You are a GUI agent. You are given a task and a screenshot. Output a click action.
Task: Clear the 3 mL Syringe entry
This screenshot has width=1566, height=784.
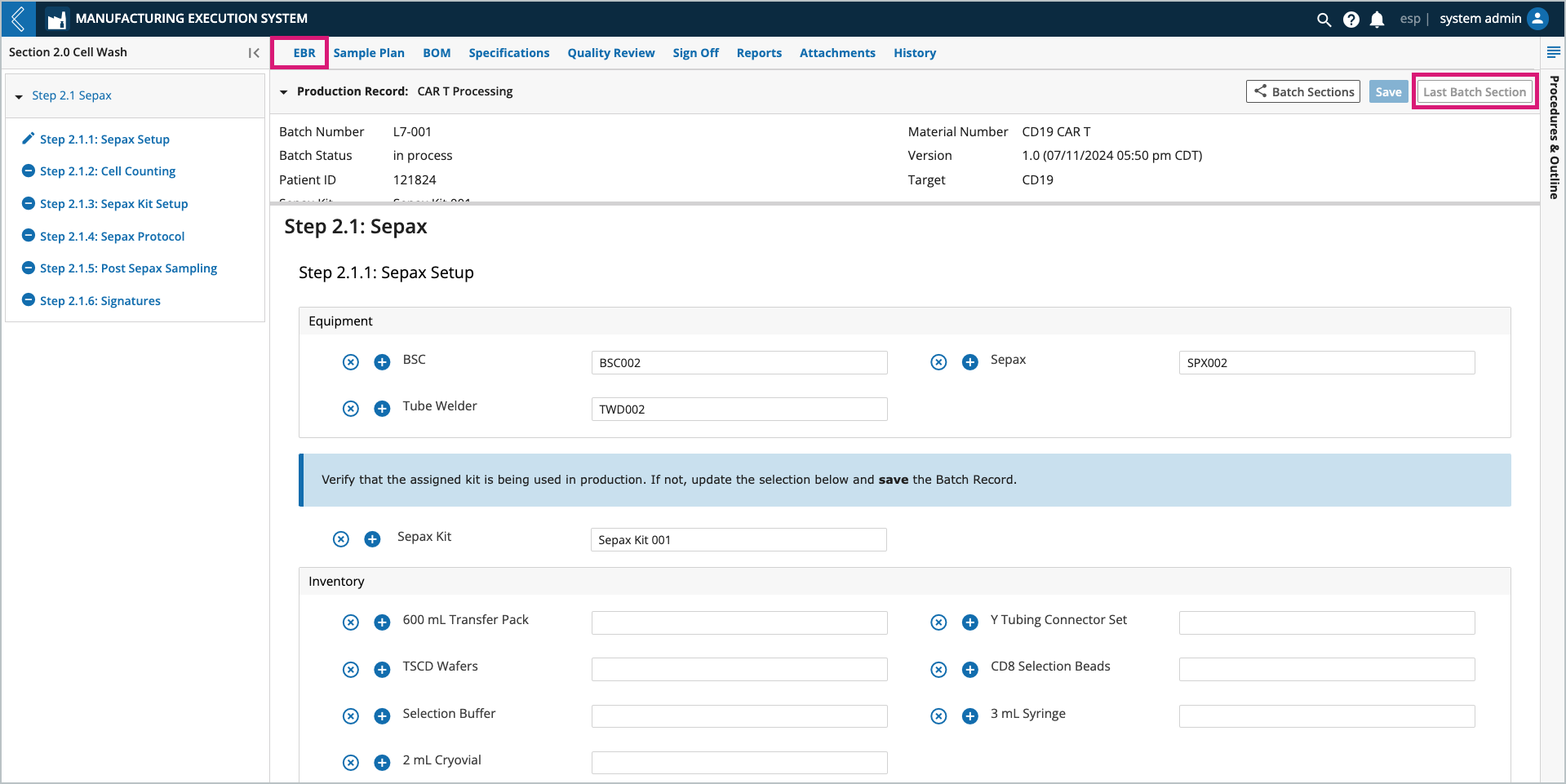(938, 716)
